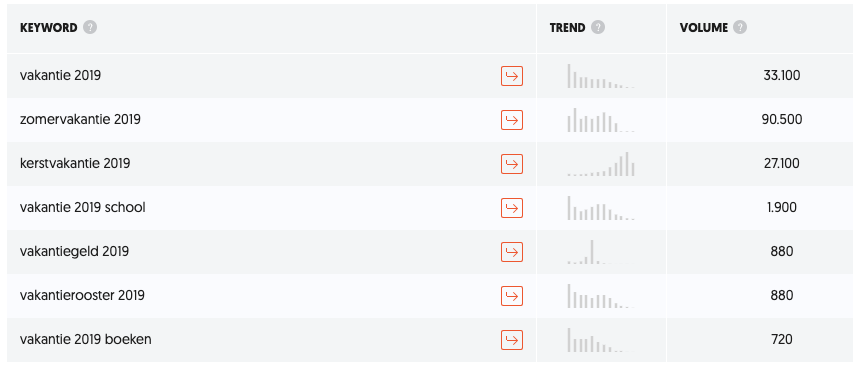Viewport: 853px width, 371px height.
Task: Select the zomervakantie 2019 keyword text
Action: [80, 119]
